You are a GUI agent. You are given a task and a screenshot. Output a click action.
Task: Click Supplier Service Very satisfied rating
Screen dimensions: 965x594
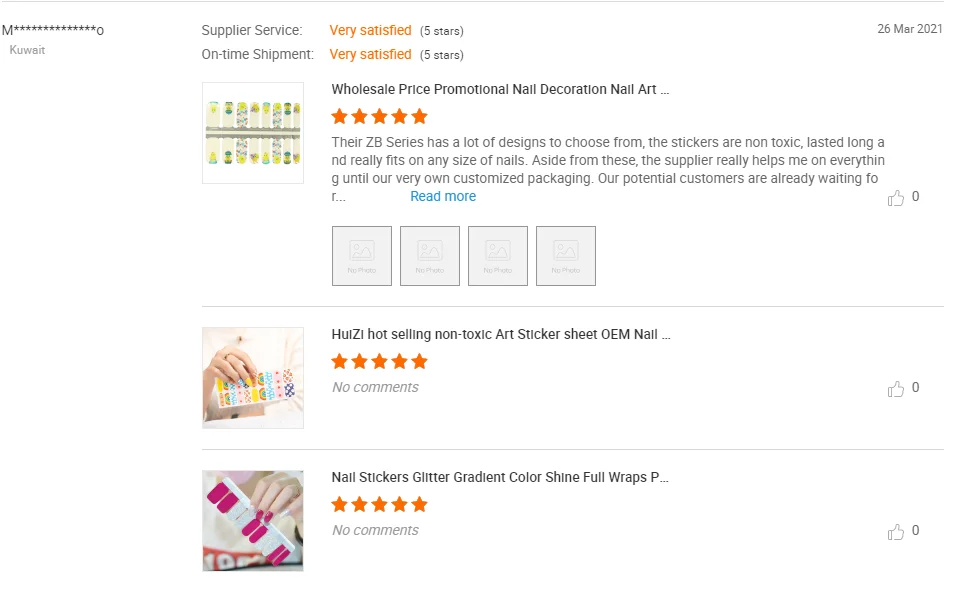click(370, 31)
